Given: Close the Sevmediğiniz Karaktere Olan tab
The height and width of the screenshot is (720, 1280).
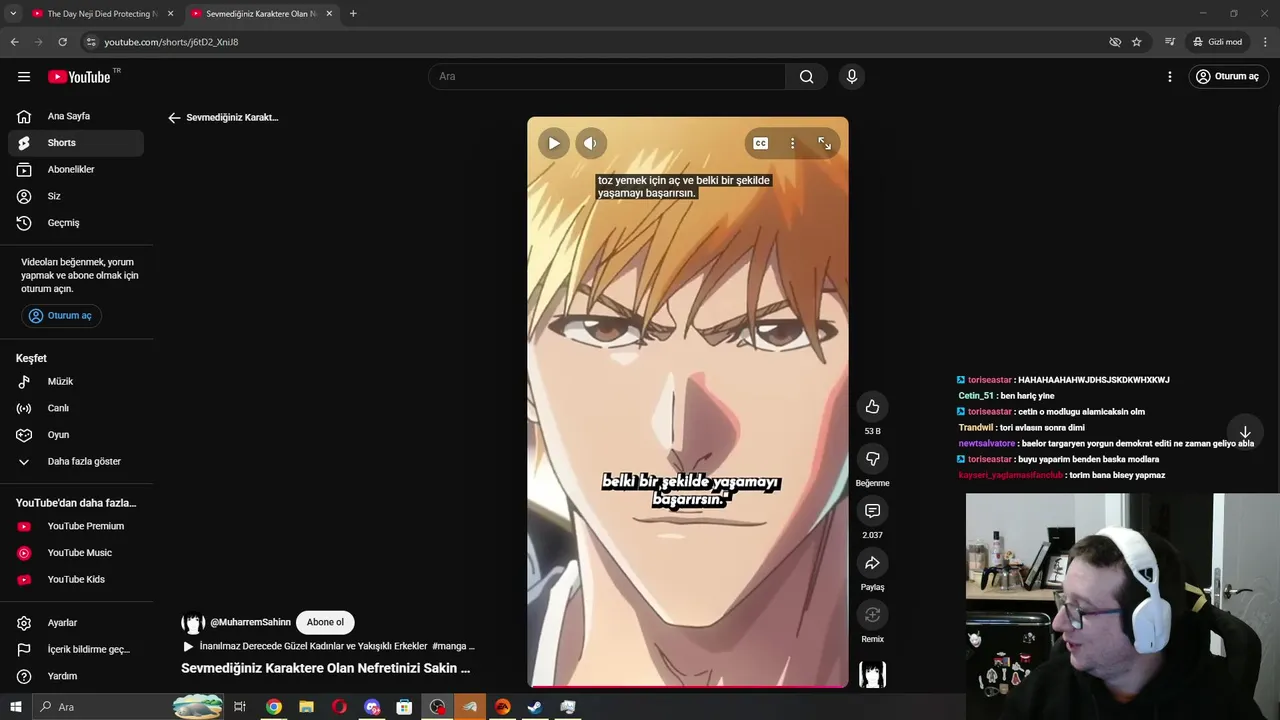Looking at the screenshot, I should (329, 14).
